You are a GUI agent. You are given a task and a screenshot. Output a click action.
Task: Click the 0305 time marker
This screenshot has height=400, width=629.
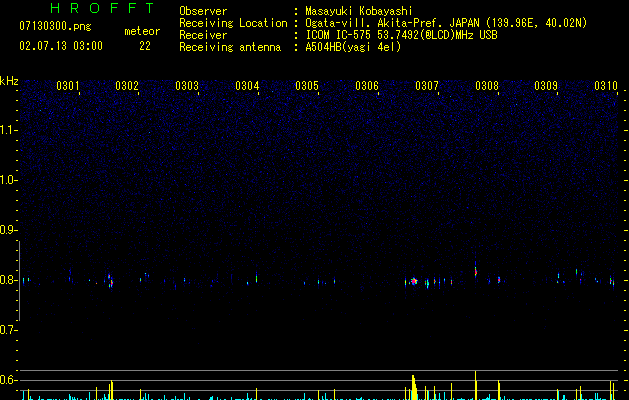pos(307,85)
